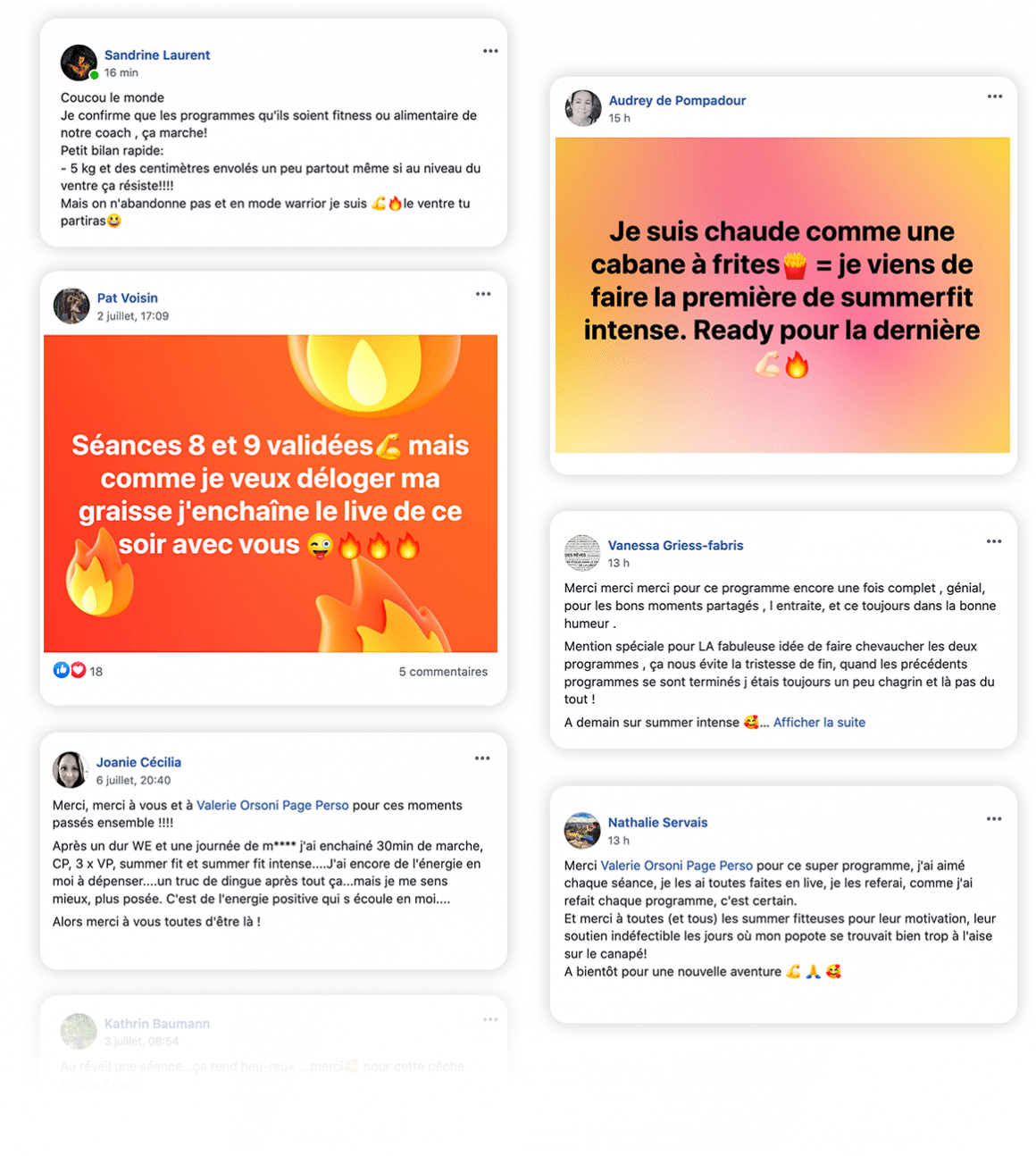This screenshot has width=1036, height=1156.
Task: Click the heart reaction icon under Pat Voisin's post
Action: click(78, 670)
